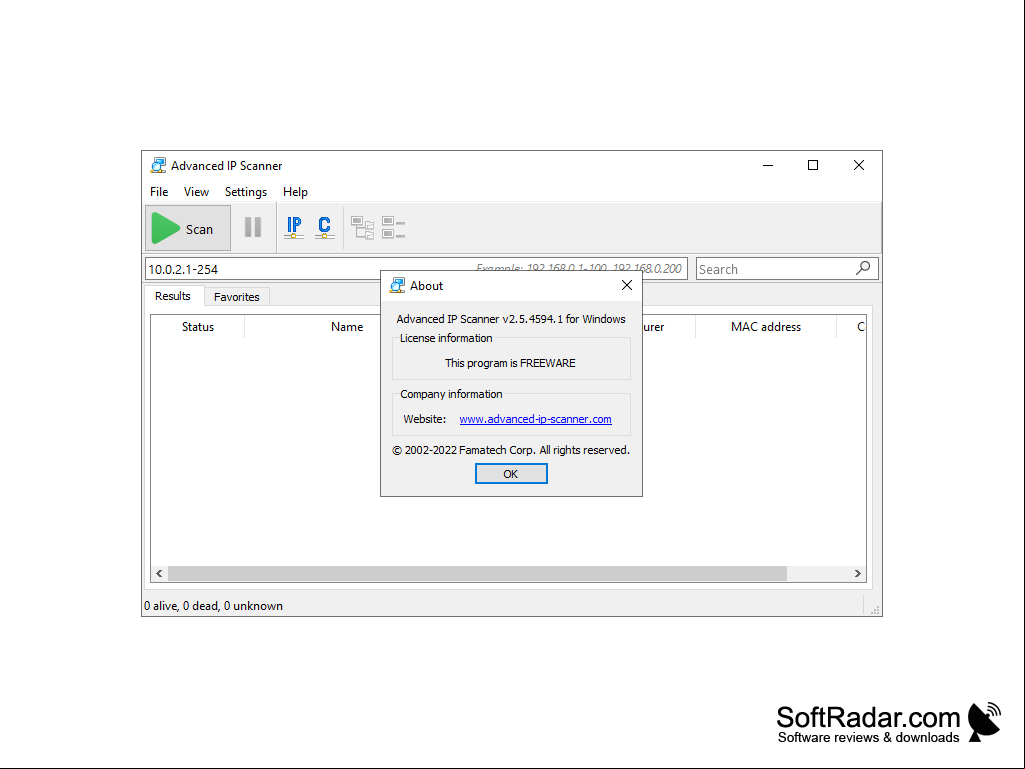Maximize the Advanced IP Scanner window
Image resolution: width=1025 pixels, height=769 pixels.
coord(813,165)
